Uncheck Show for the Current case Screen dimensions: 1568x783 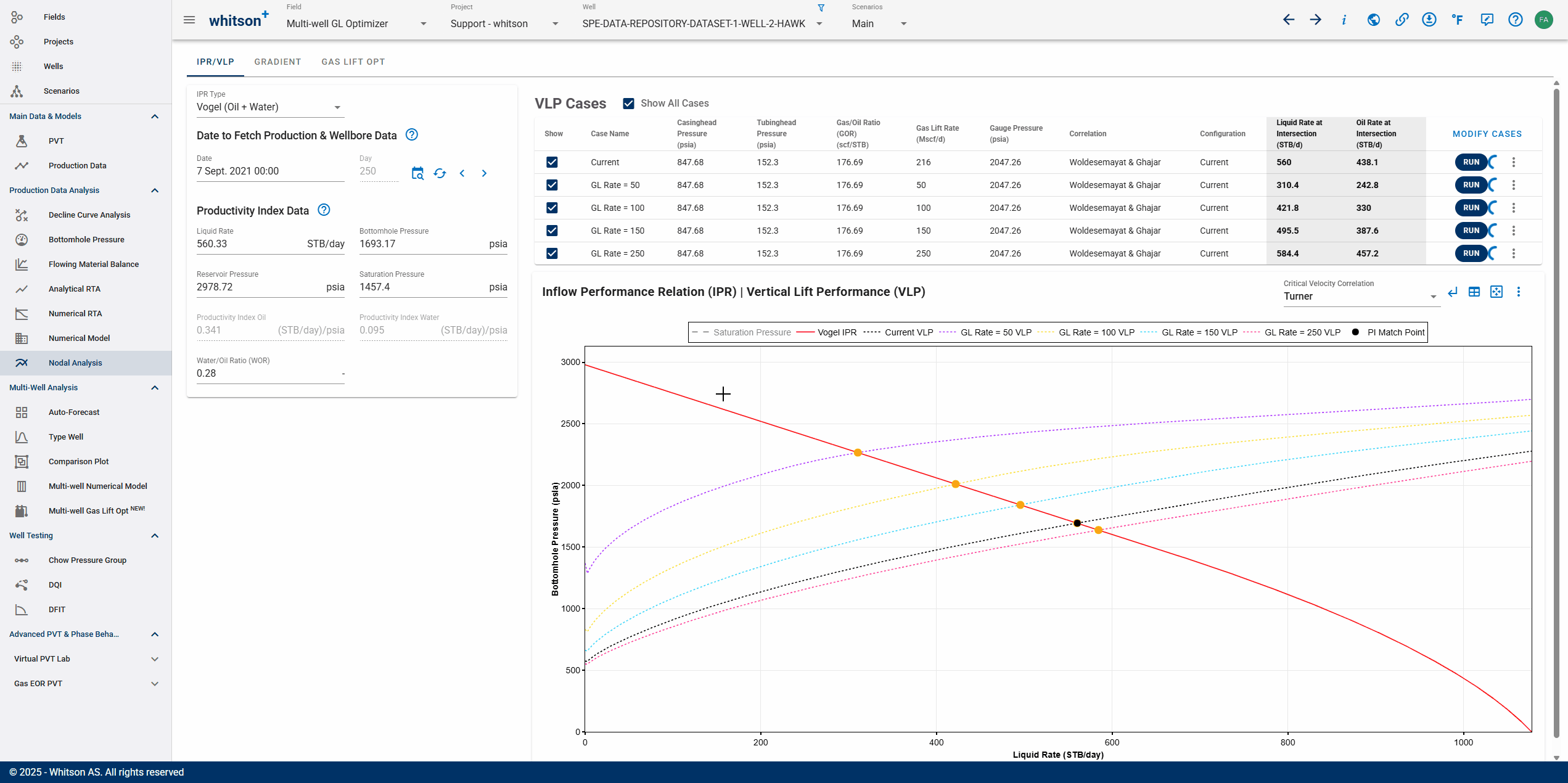click(x=552, y=162)
